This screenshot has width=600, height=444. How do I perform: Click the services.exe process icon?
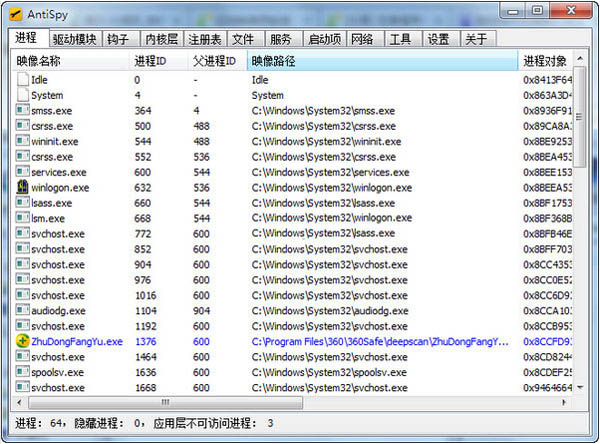pyautogui.click(x=23, y=171)
